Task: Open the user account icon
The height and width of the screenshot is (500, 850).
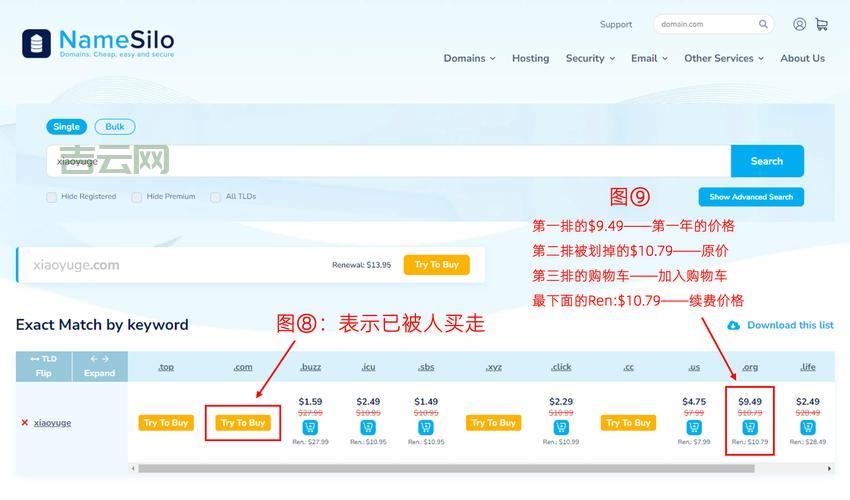Action: pyautogui.click(x=799, y=24)
